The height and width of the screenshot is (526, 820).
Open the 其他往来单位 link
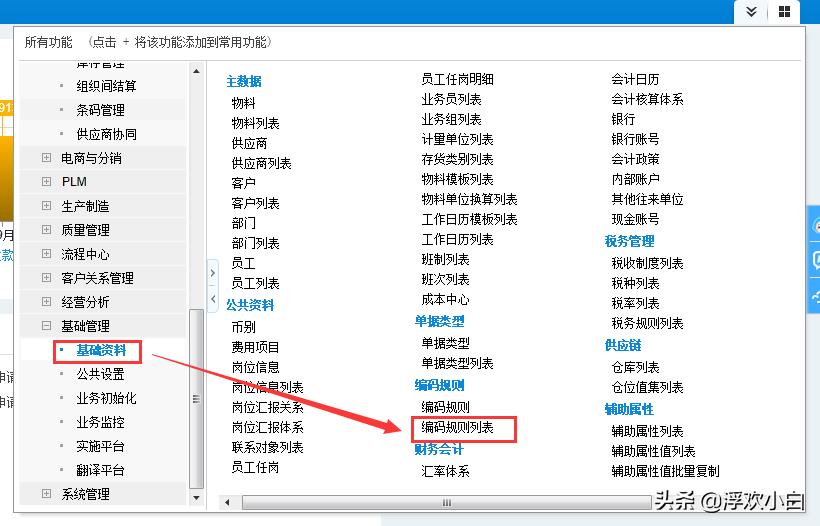pyautogui.click(x=647, y=200)
